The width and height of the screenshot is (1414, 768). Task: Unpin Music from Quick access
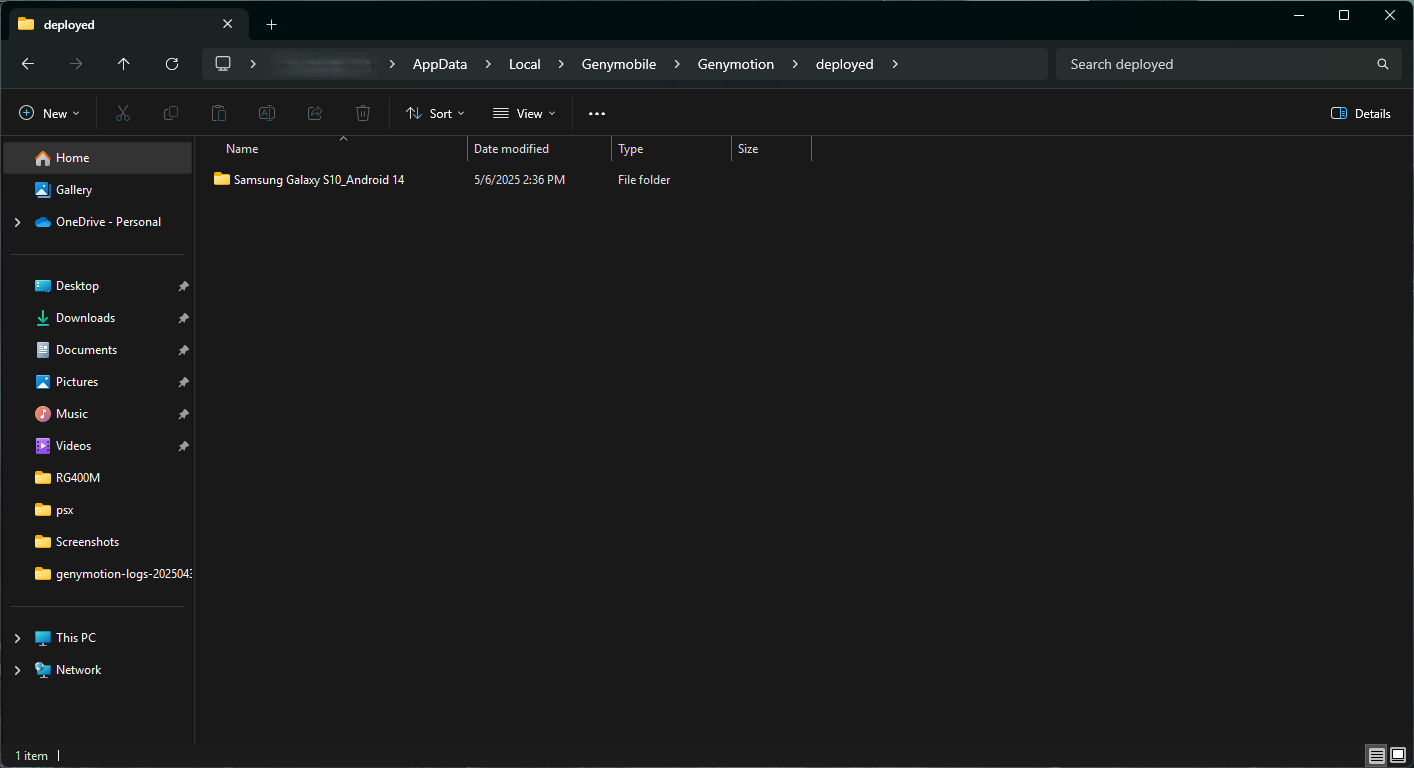(183, 414)
